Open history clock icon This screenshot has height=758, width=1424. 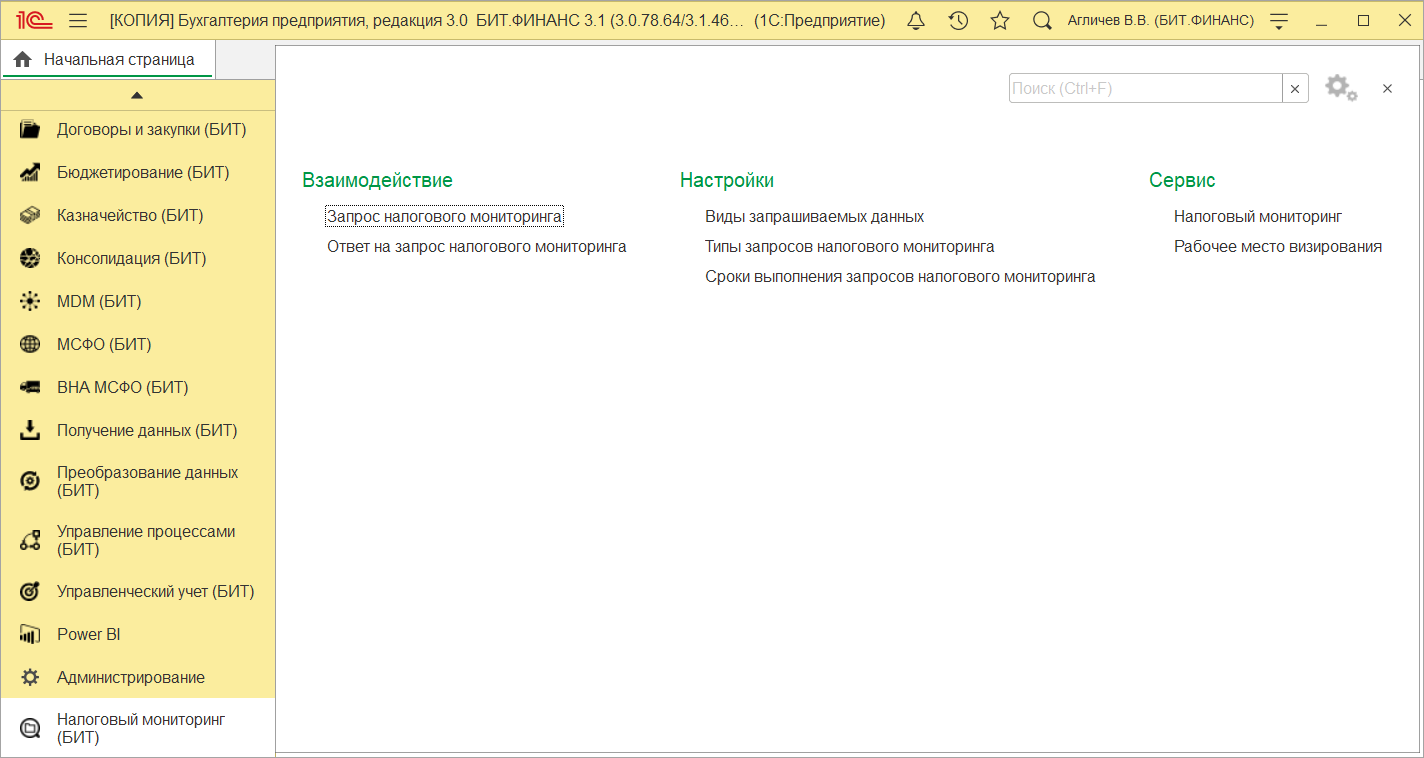[x=958, y=20]
